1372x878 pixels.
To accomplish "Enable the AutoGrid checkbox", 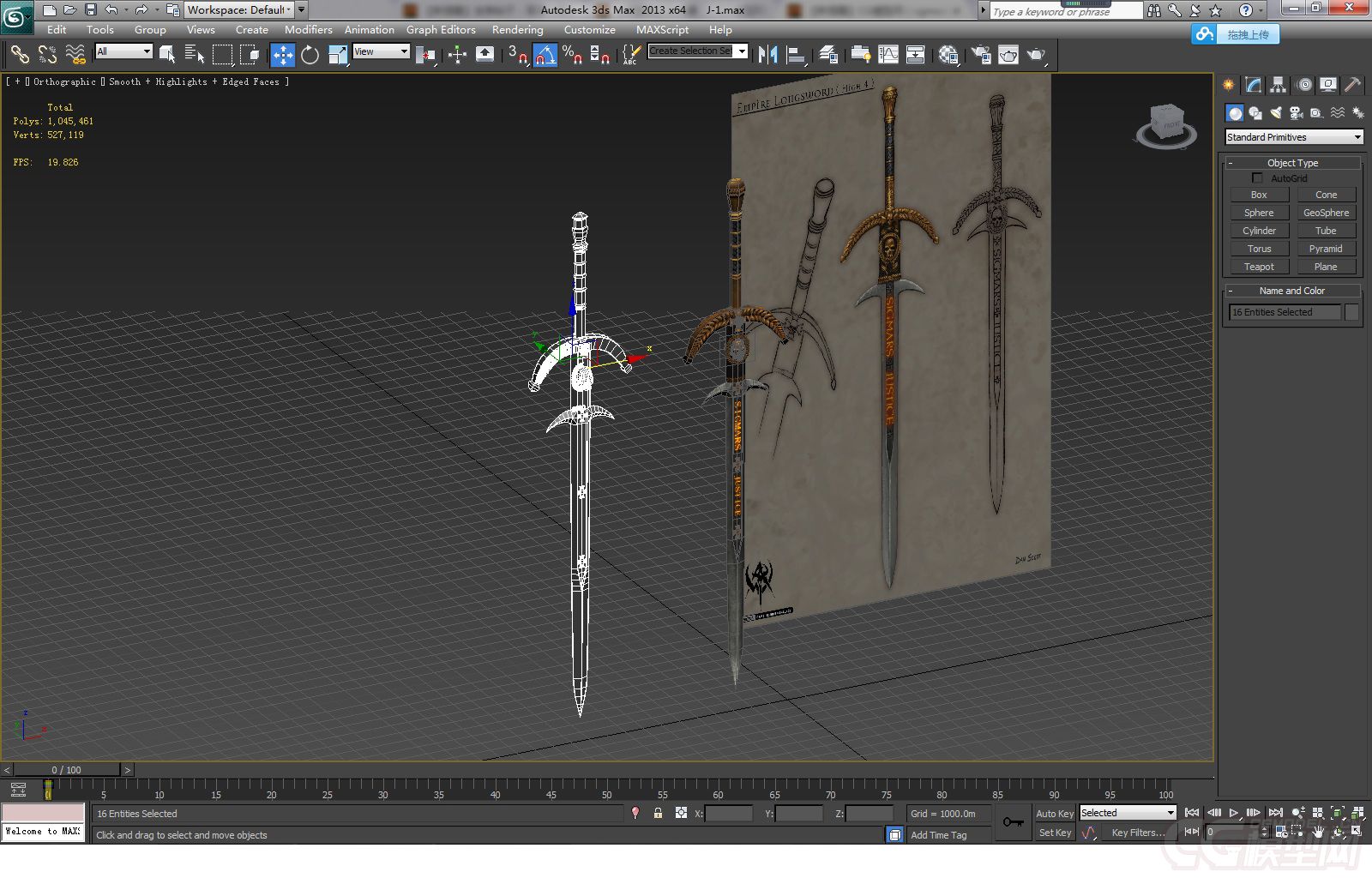I will click(1257, 178).
